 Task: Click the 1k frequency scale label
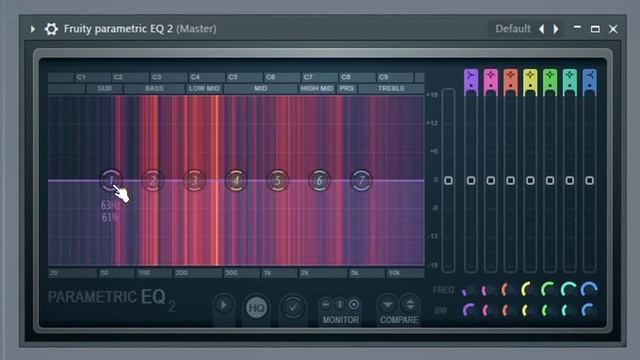[x=267, y=273]
